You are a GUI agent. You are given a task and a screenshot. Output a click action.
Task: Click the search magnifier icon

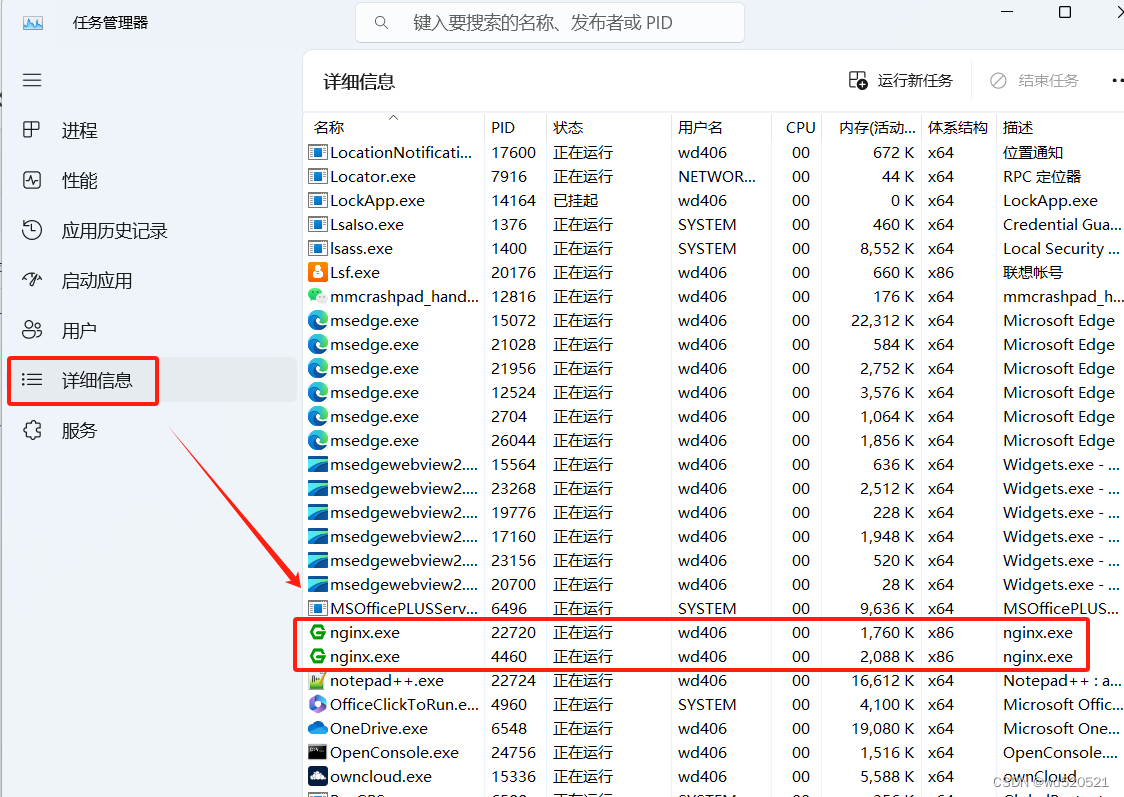pyautogui.click(x=381, y=23)
